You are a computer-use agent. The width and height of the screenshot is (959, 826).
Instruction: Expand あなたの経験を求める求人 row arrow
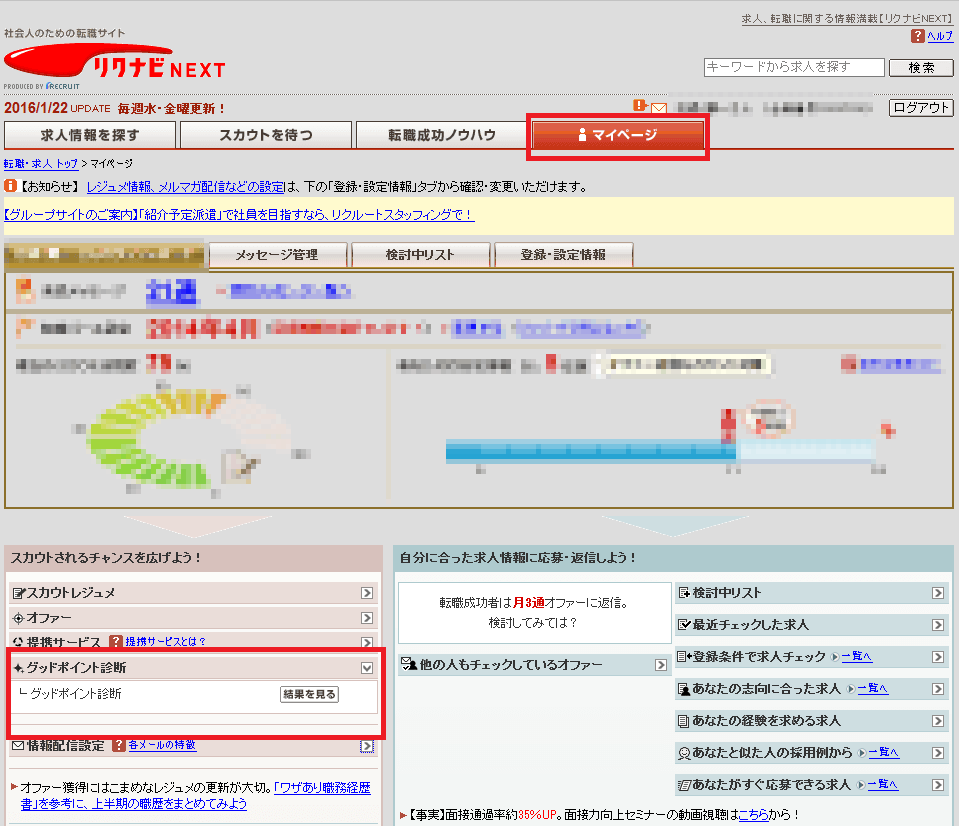coord(938,721)
